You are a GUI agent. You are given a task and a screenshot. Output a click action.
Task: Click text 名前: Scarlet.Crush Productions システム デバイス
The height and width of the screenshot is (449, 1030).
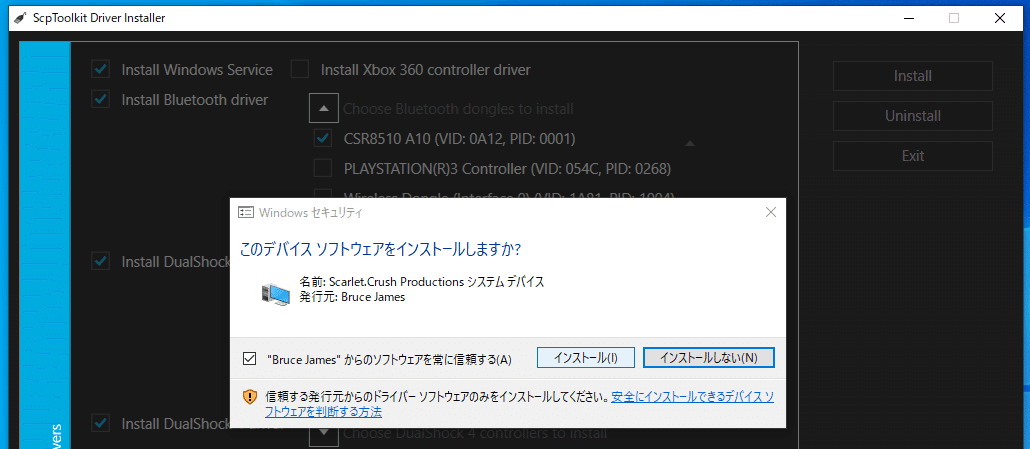point(422,282)
